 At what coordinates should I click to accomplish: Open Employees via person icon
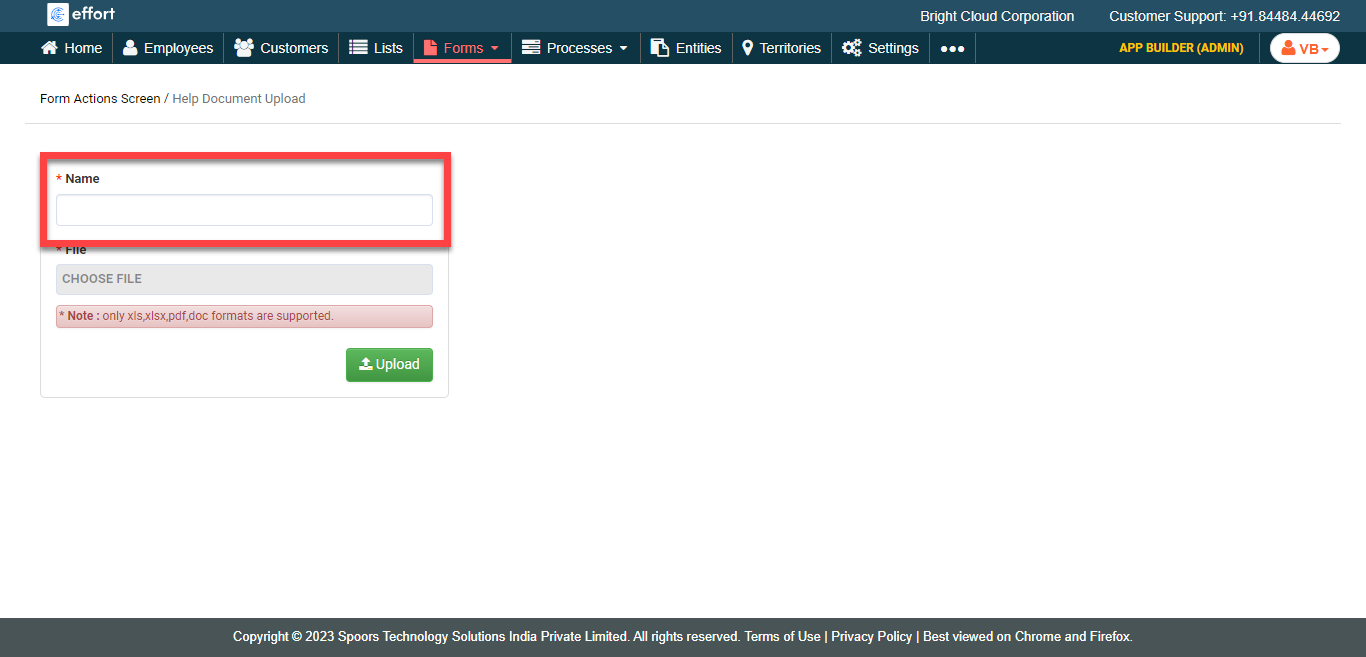click(130, 48)
